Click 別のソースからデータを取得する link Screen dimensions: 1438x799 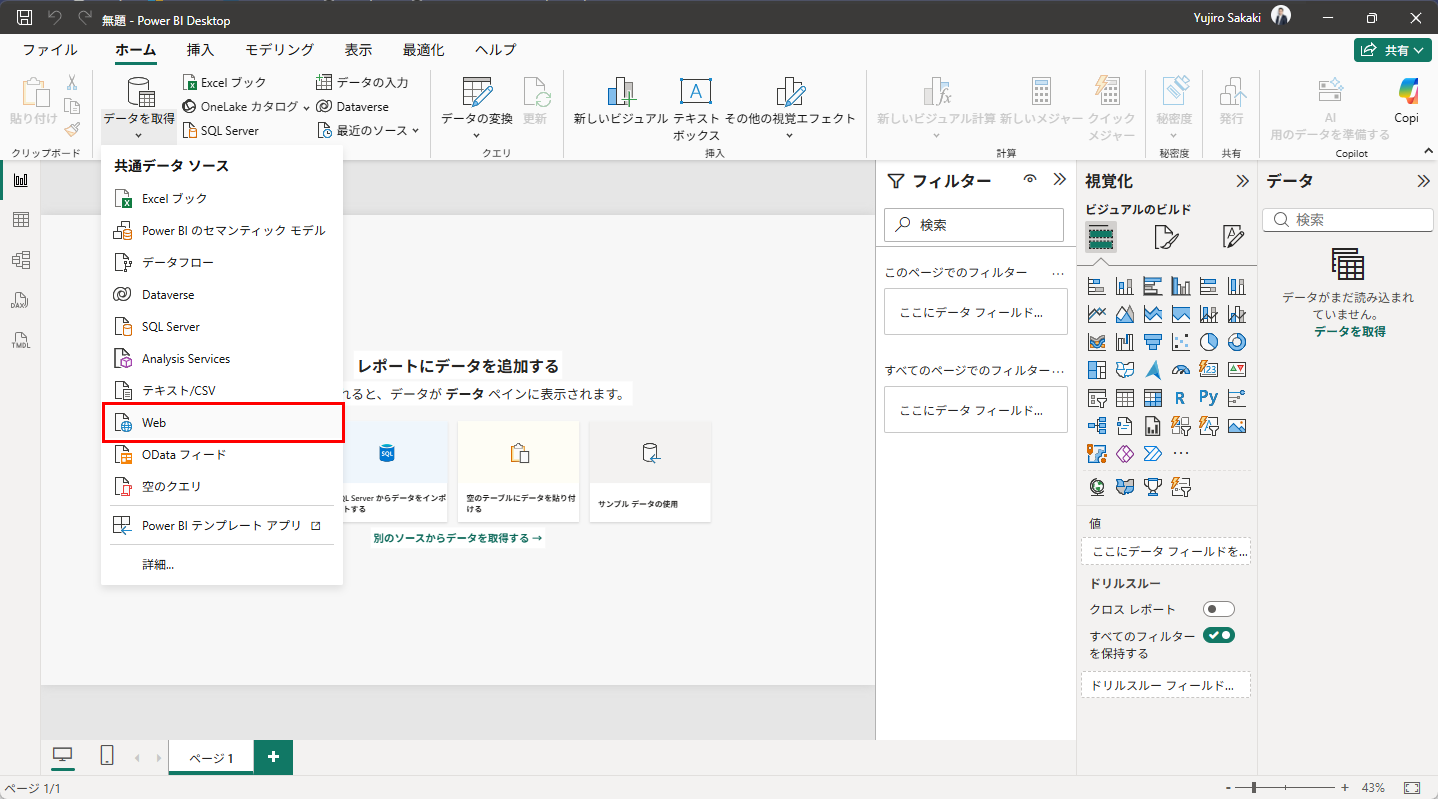[457, 538]
